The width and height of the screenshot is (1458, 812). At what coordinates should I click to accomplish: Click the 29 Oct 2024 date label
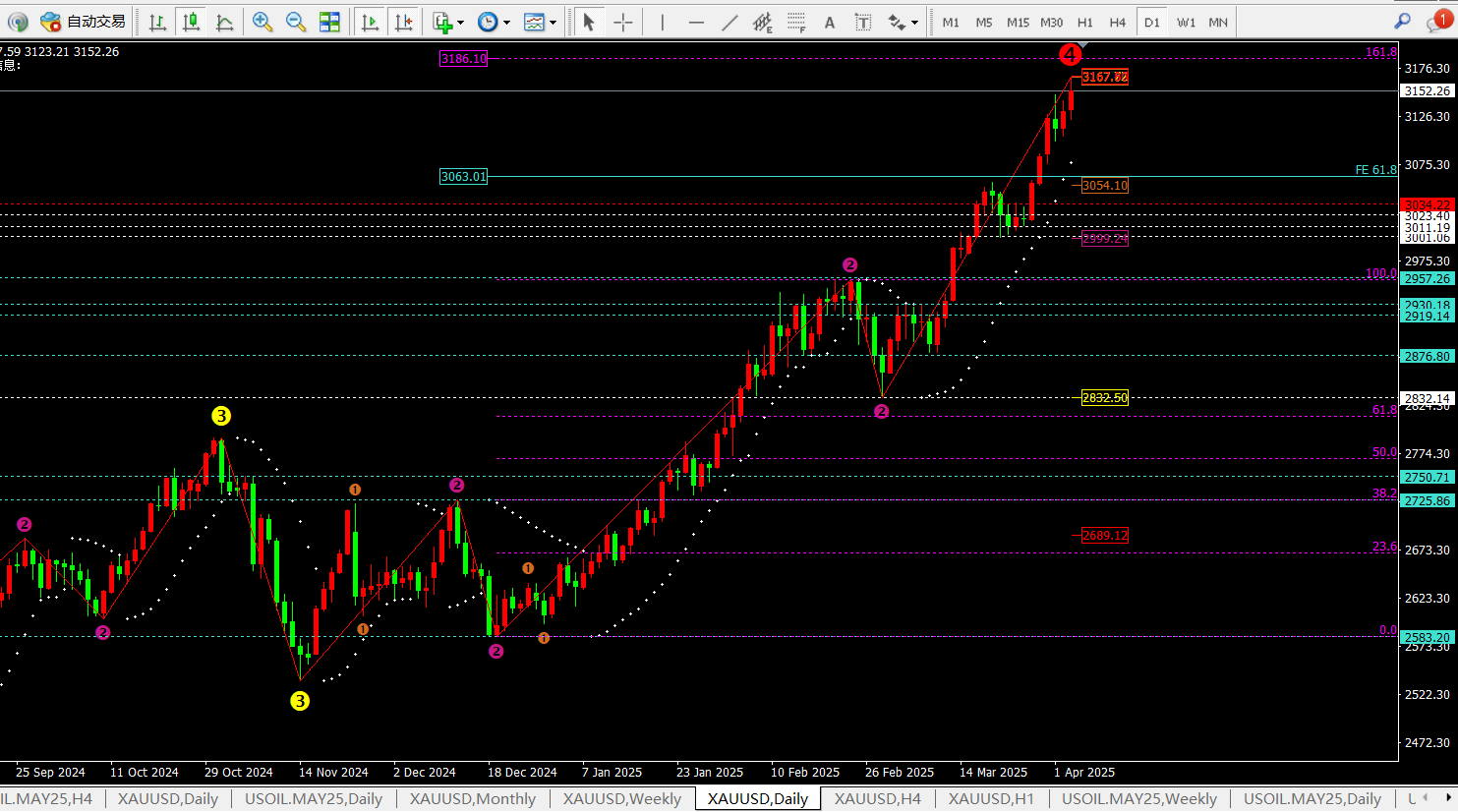pos(239,773)
